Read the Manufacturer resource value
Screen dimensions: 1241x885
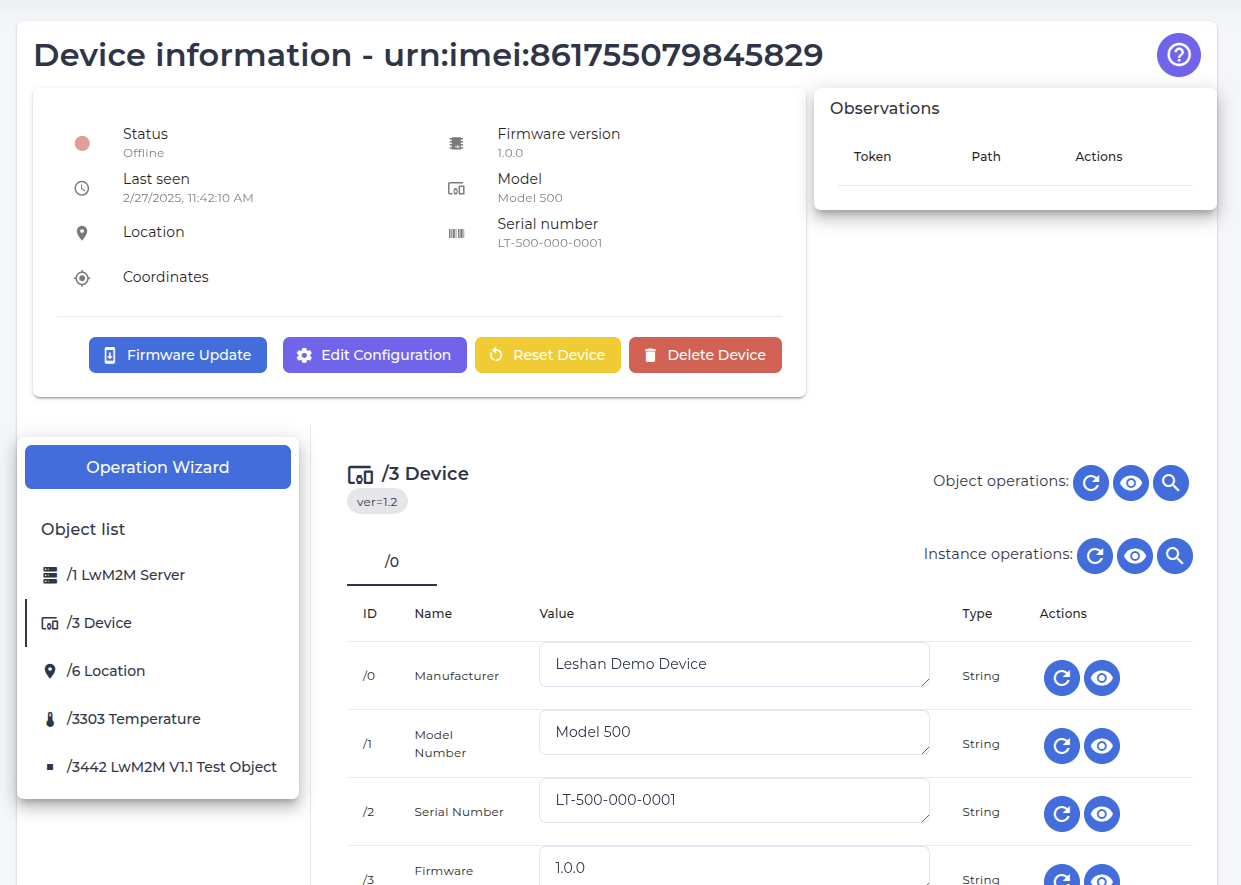pos(1062,678)
